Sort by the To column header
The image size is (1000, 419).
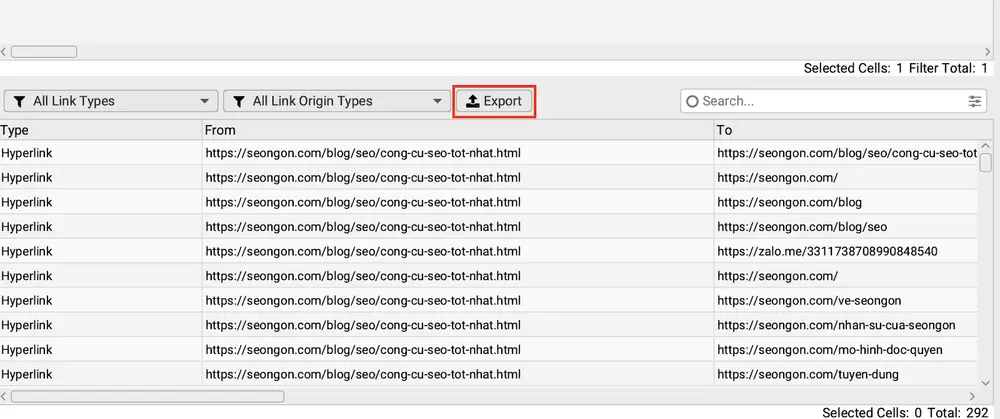[x=853, y=130]
